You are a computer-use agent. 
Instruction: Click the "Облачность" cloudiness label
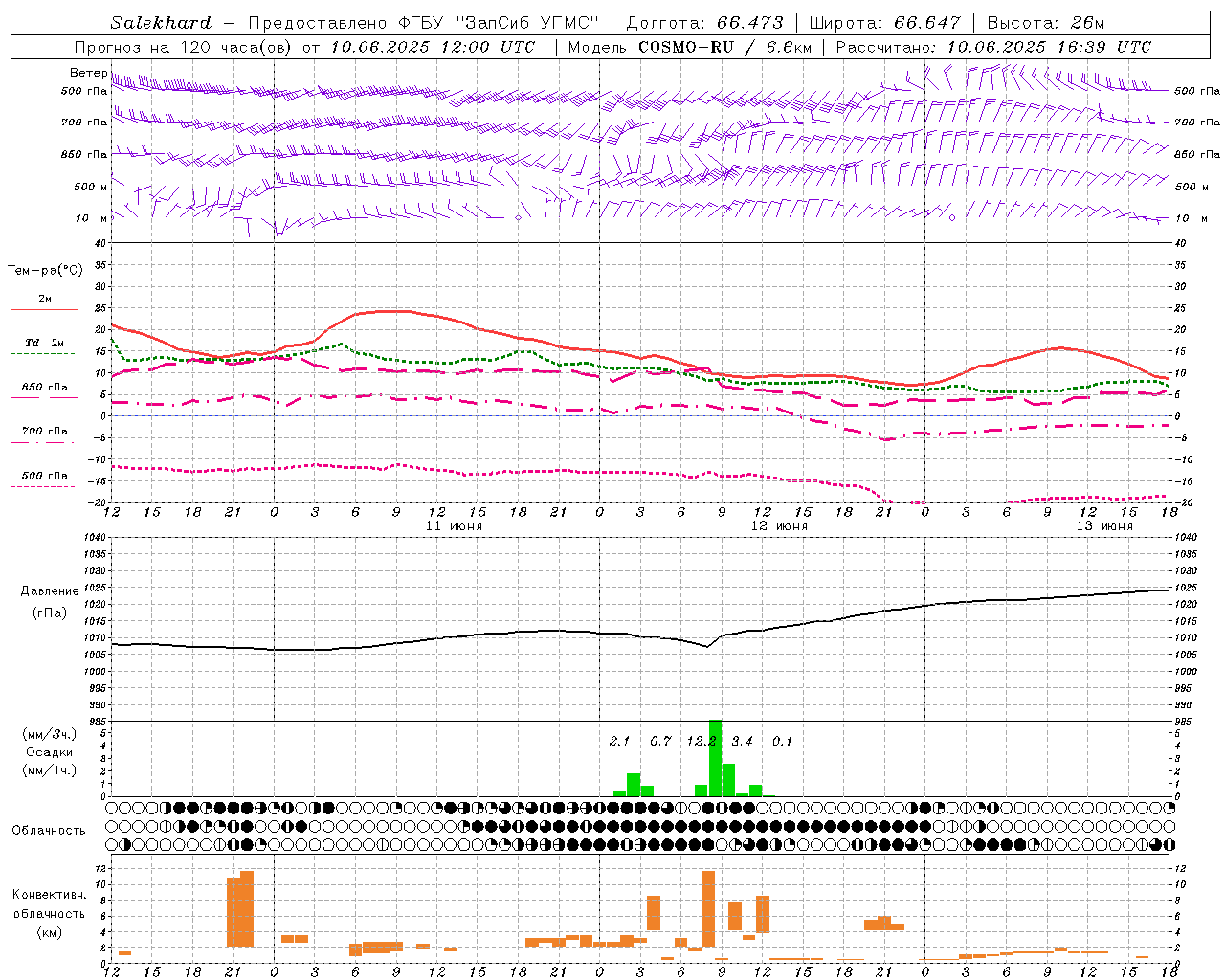[49, 831]
